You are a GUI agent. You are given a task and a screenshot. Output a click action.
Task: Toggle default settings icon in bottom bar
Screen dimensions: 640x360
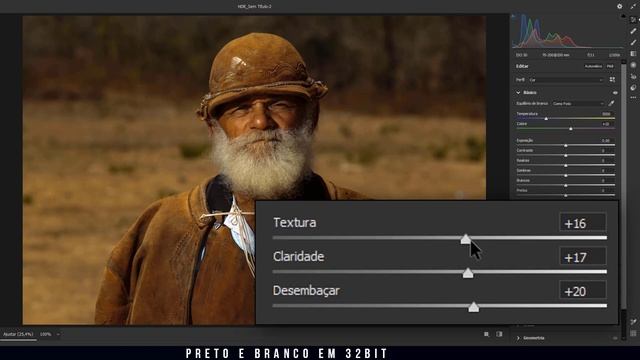499,334
